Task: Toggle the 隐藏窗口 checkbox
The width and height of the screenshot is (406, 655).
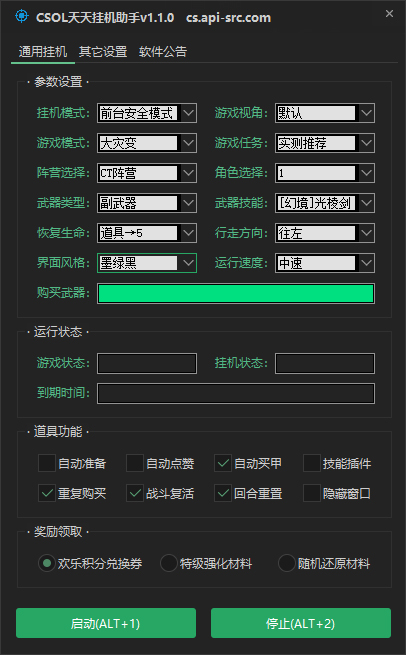Action: click(x=312, y=493)
